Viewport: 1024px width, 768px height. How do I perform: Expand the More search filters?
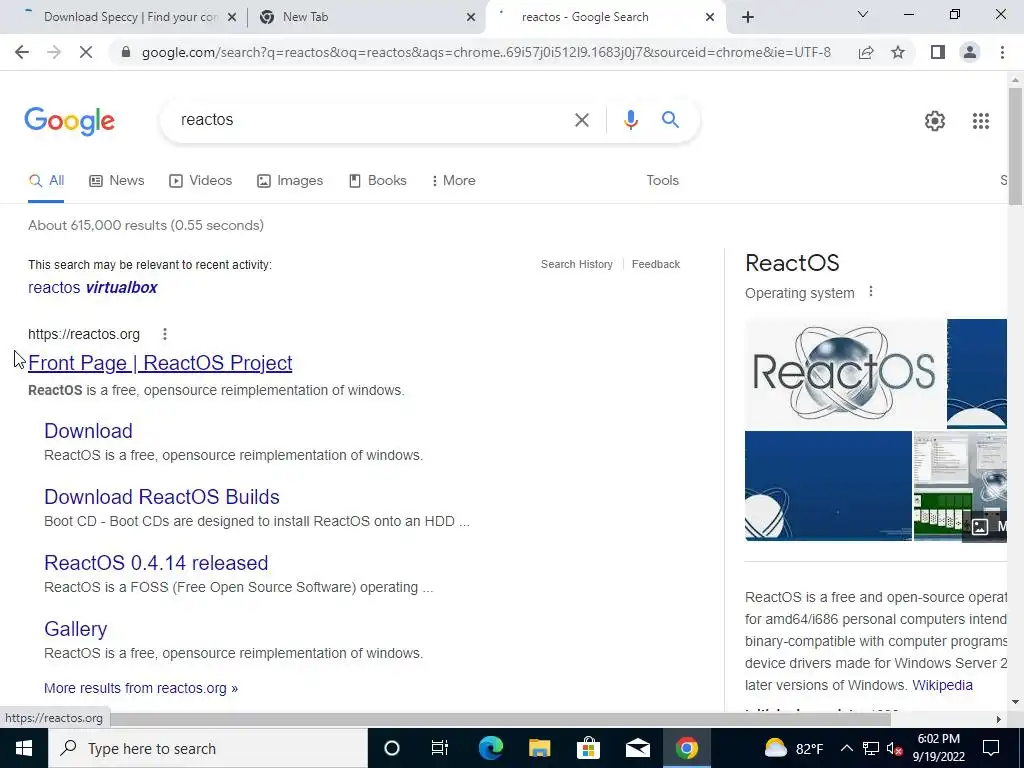pos(453,181)
